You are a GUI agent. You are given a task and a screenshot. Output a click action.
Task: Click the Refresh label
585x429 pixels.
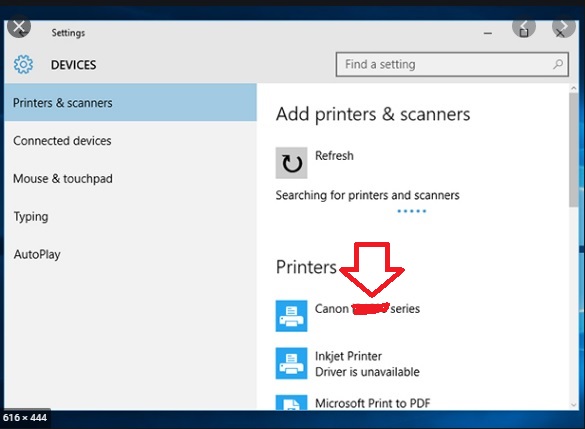point(334,156)
